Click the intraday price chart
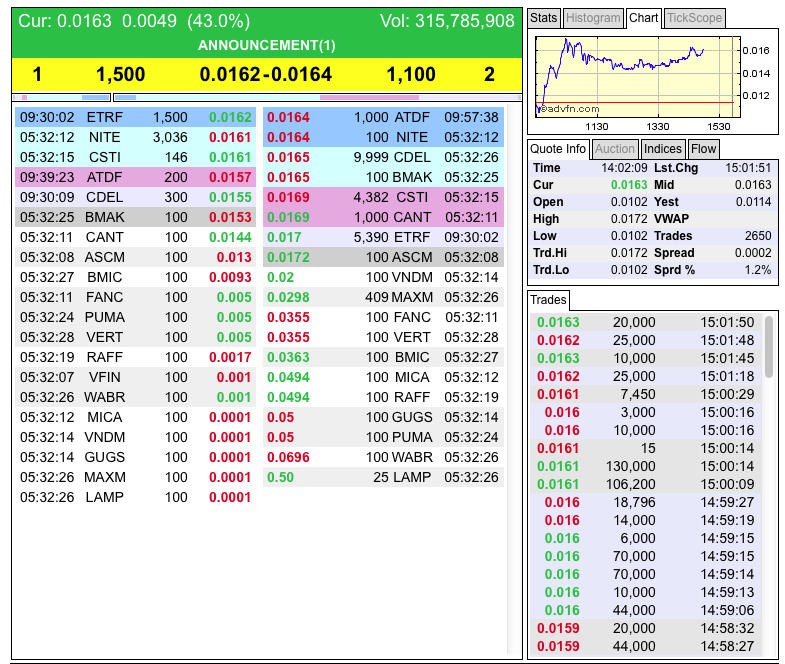The width and height of the screenshot is (785, 664). click(636, 70)
